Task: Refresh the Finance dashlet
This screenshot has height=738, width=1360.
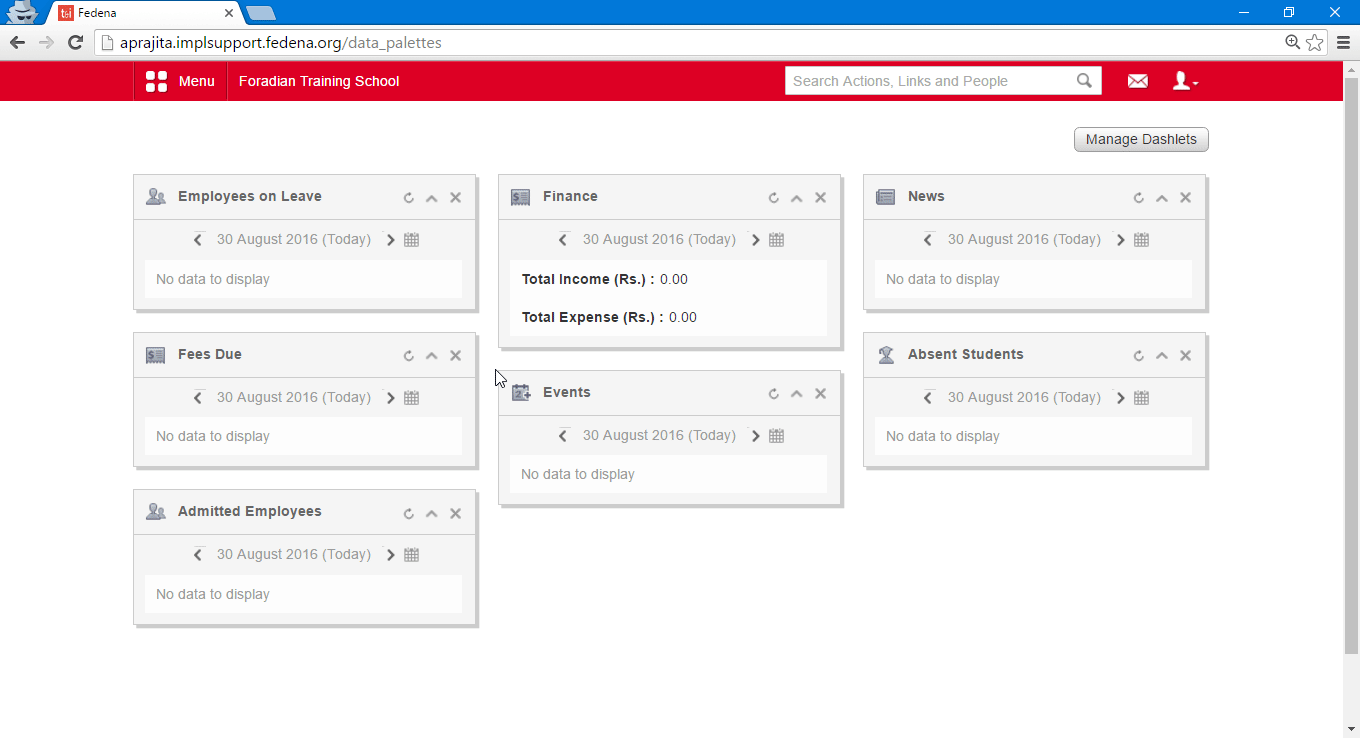Action: point(774,198)
